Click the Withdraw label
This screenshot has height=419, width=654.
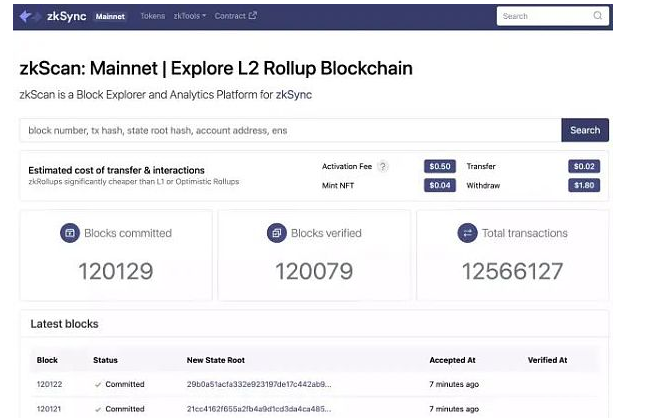coord(483,186)
